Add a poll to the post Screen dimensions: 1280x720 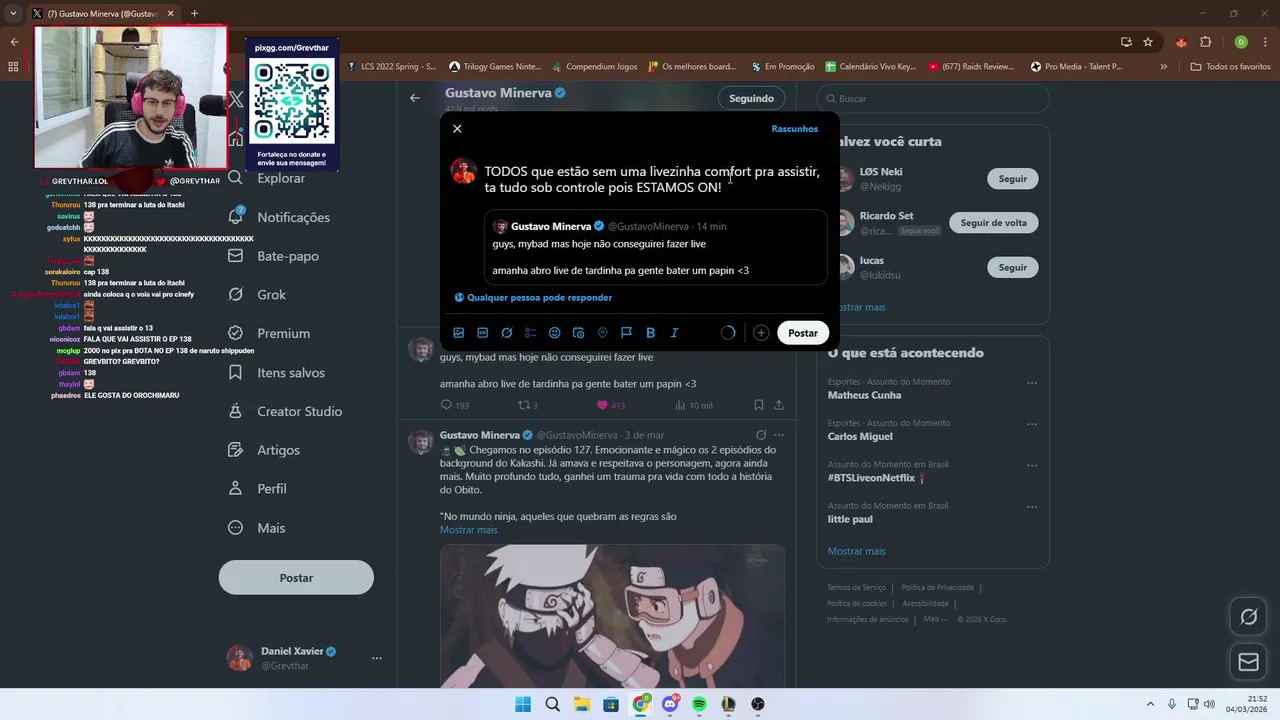pos(531,333)
